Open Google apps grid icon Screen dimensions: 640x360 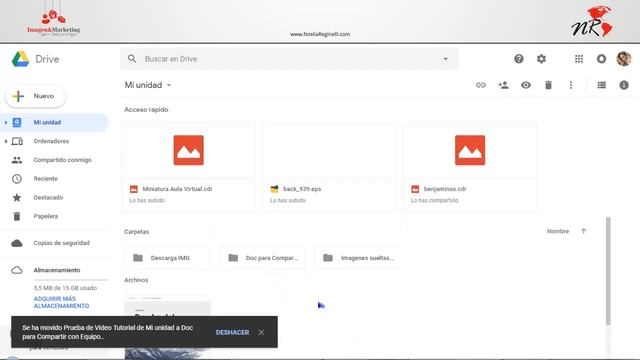578,59
